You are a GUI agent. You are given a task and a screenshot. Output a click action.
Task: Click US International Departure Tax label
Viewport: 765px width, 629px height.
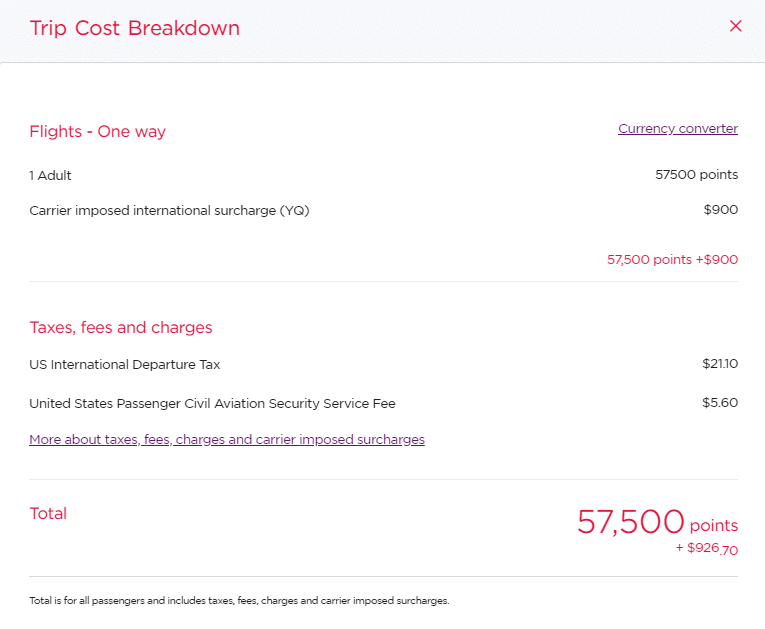[x=125, y=365]
